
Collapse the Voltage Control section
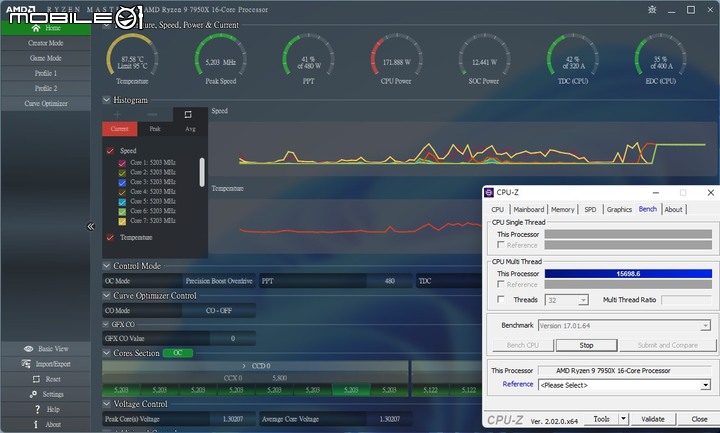coord(107,404)
